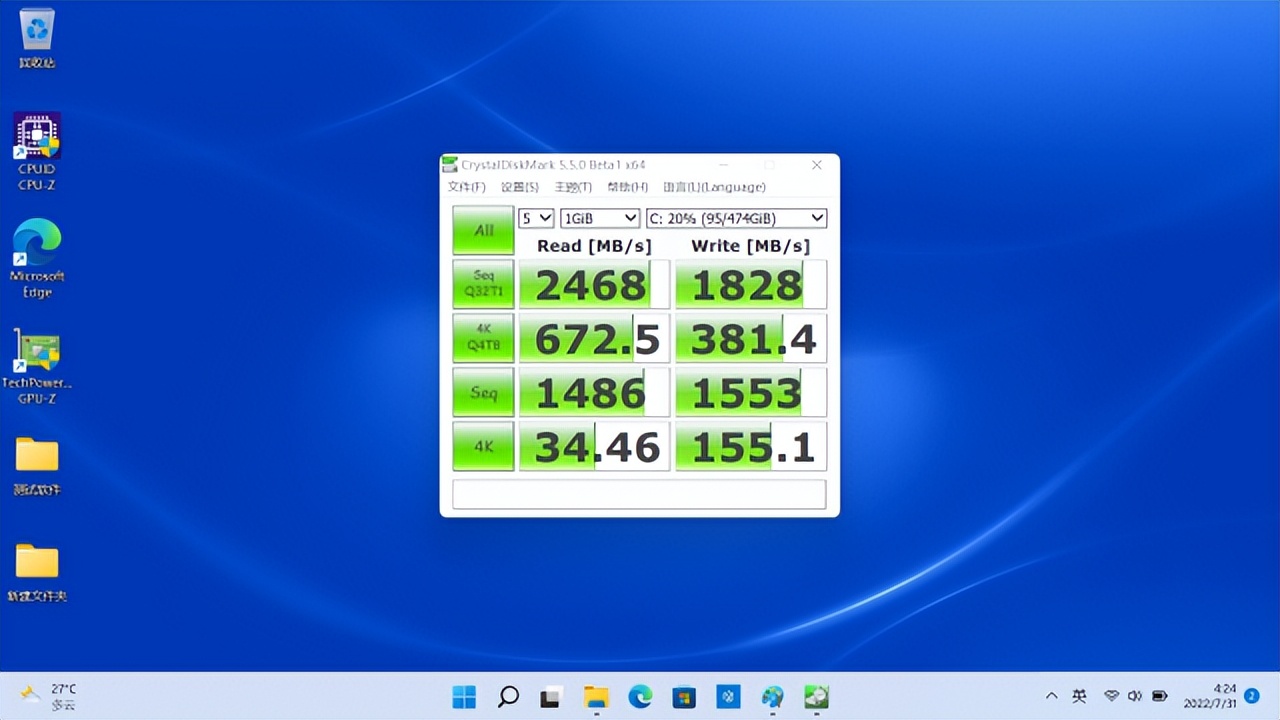The image size is (1280, 720).
Task: Open the 文件(F) menu
Action: [465, 187]
